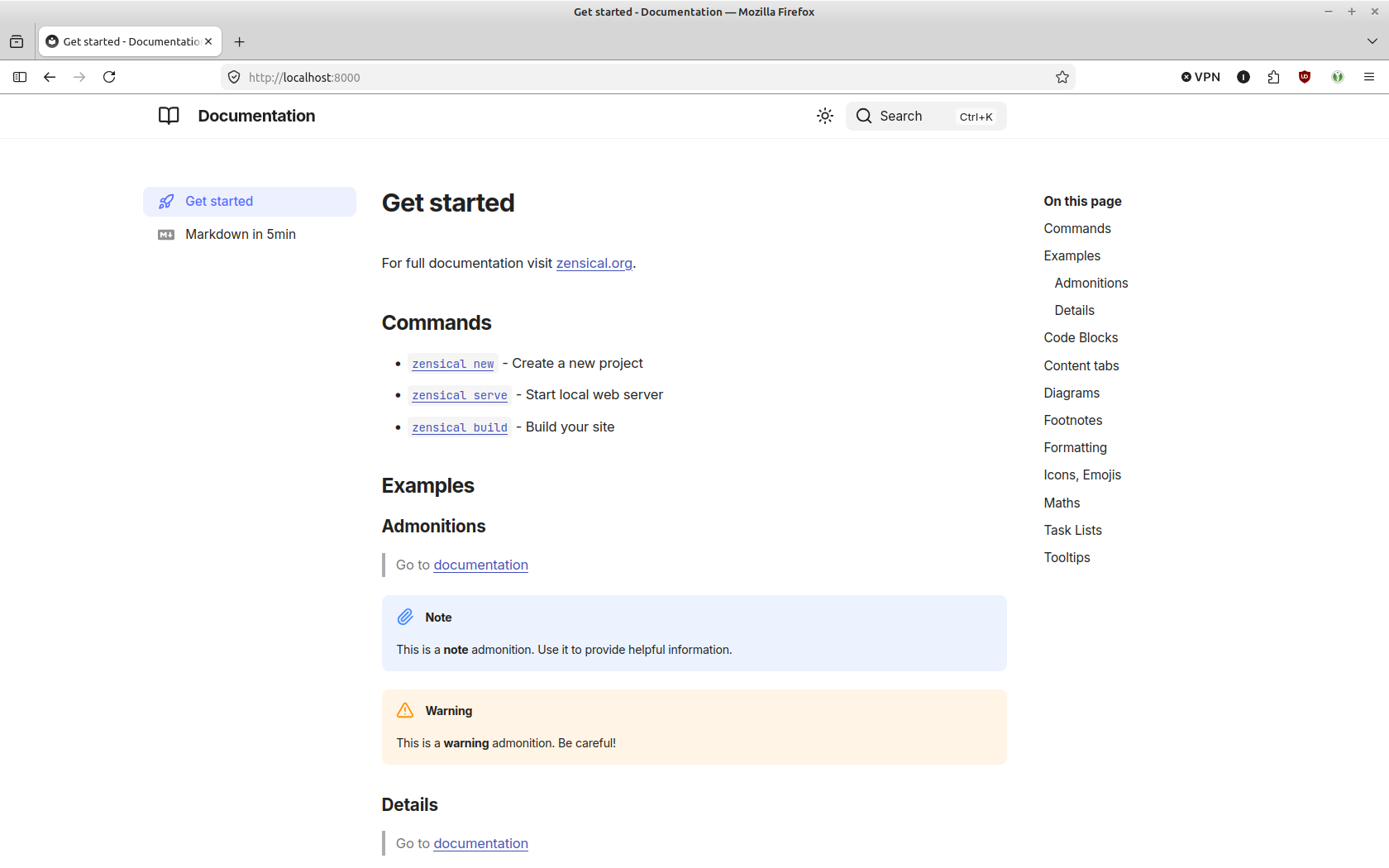Click the VPN toolbar button

tap(1200, 78)
